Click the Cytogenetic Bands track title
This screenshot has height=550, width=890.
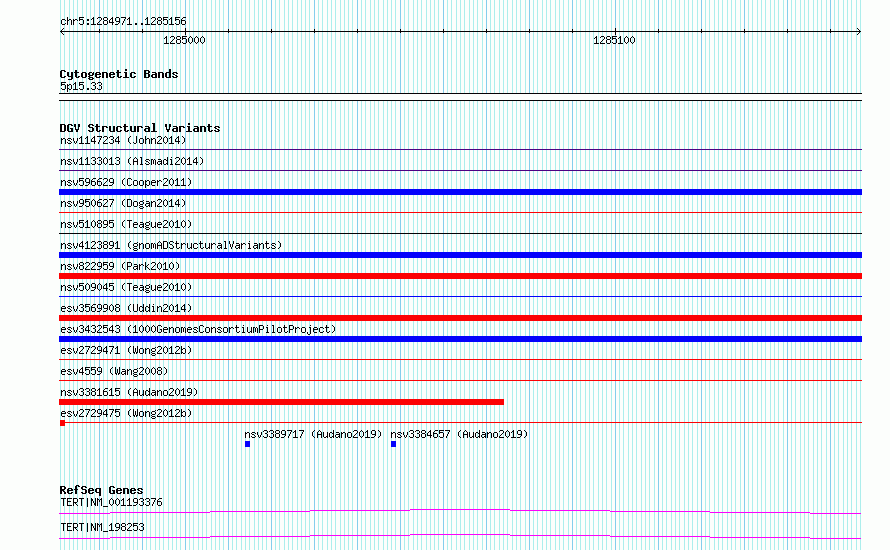(119, 74)
